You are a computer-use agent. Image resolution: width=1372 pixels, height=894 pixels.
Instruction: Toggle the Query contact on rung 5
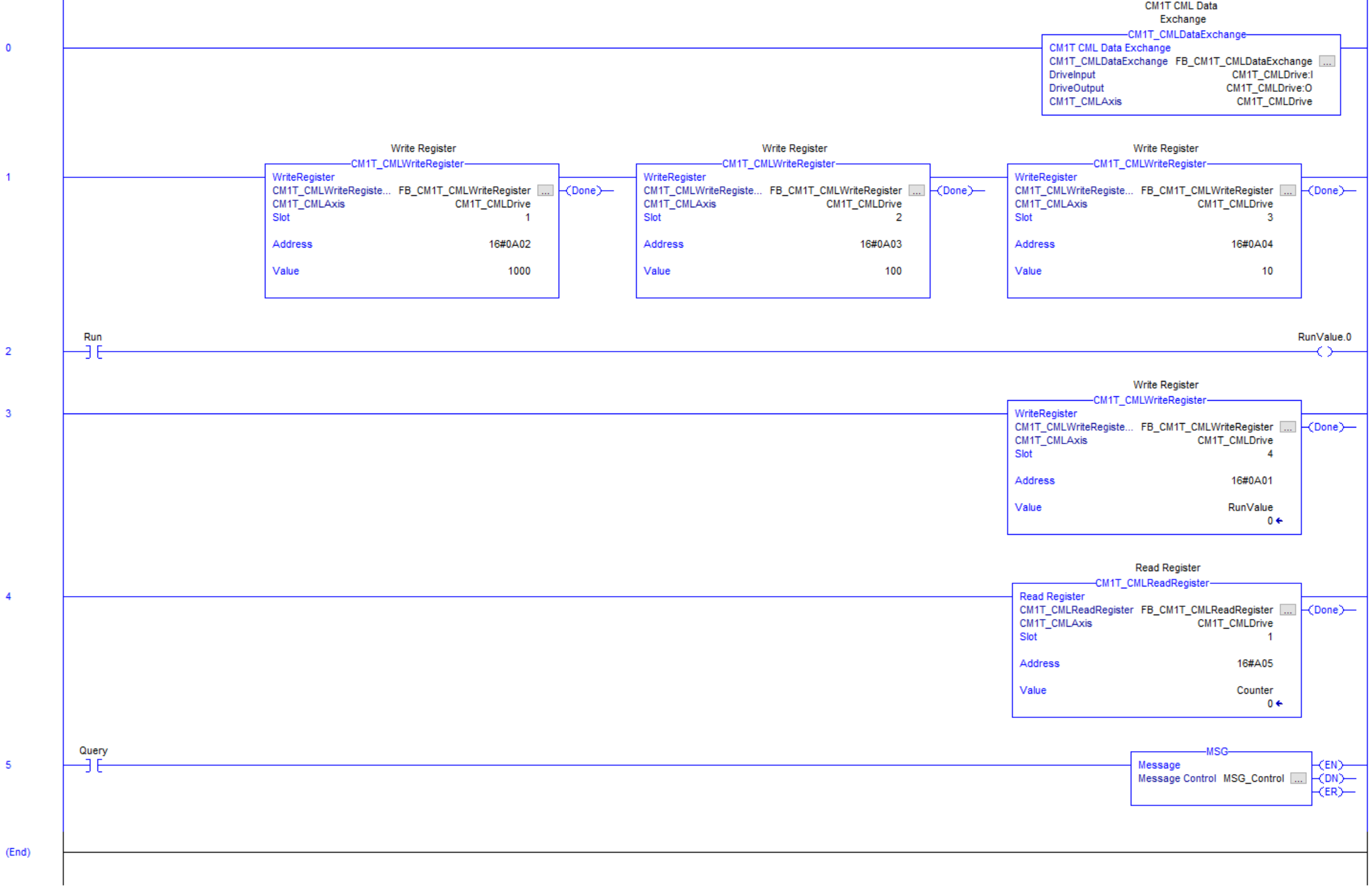[94, 765]
